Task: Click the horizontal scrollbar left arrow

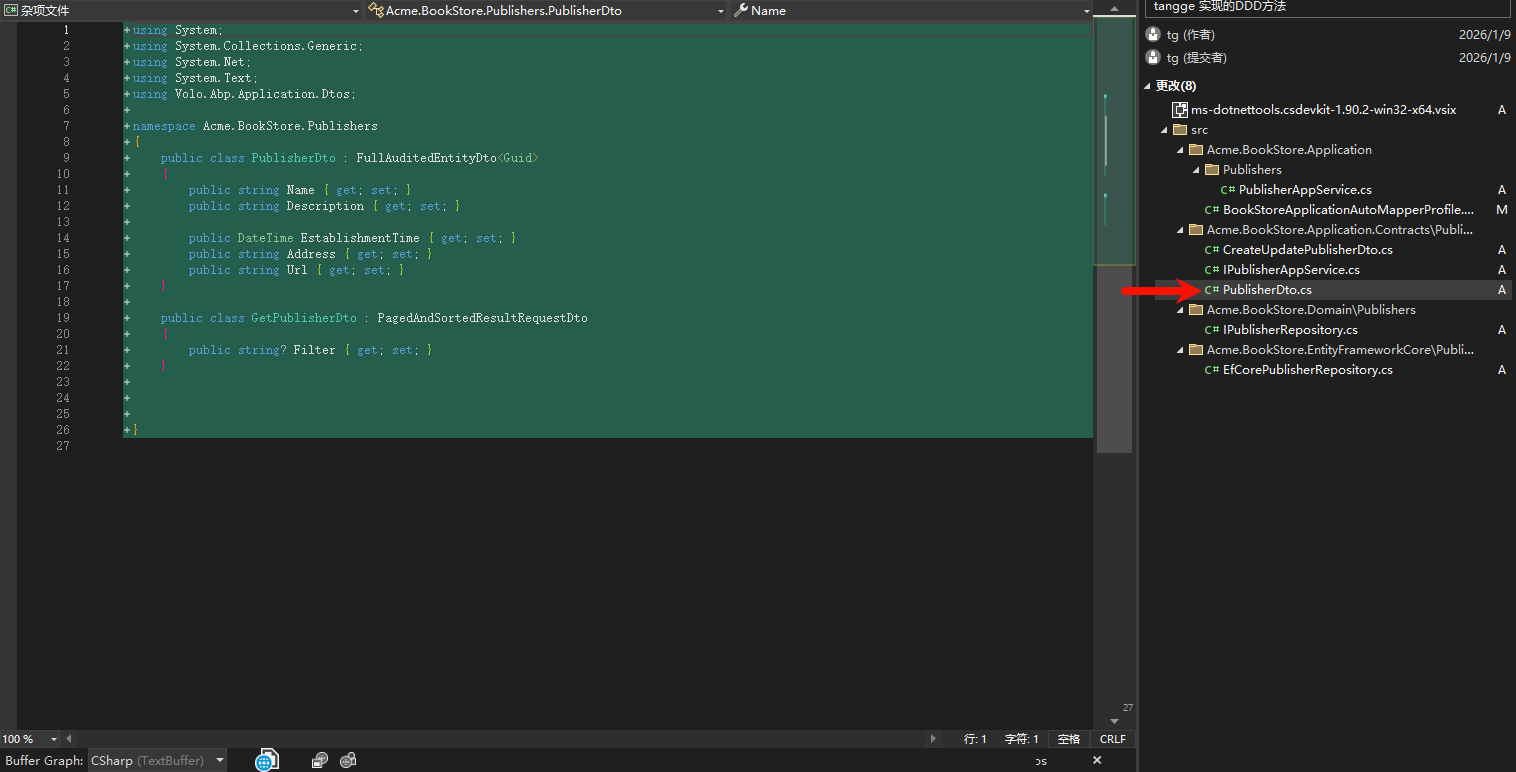Action: (x=68, y=739)
